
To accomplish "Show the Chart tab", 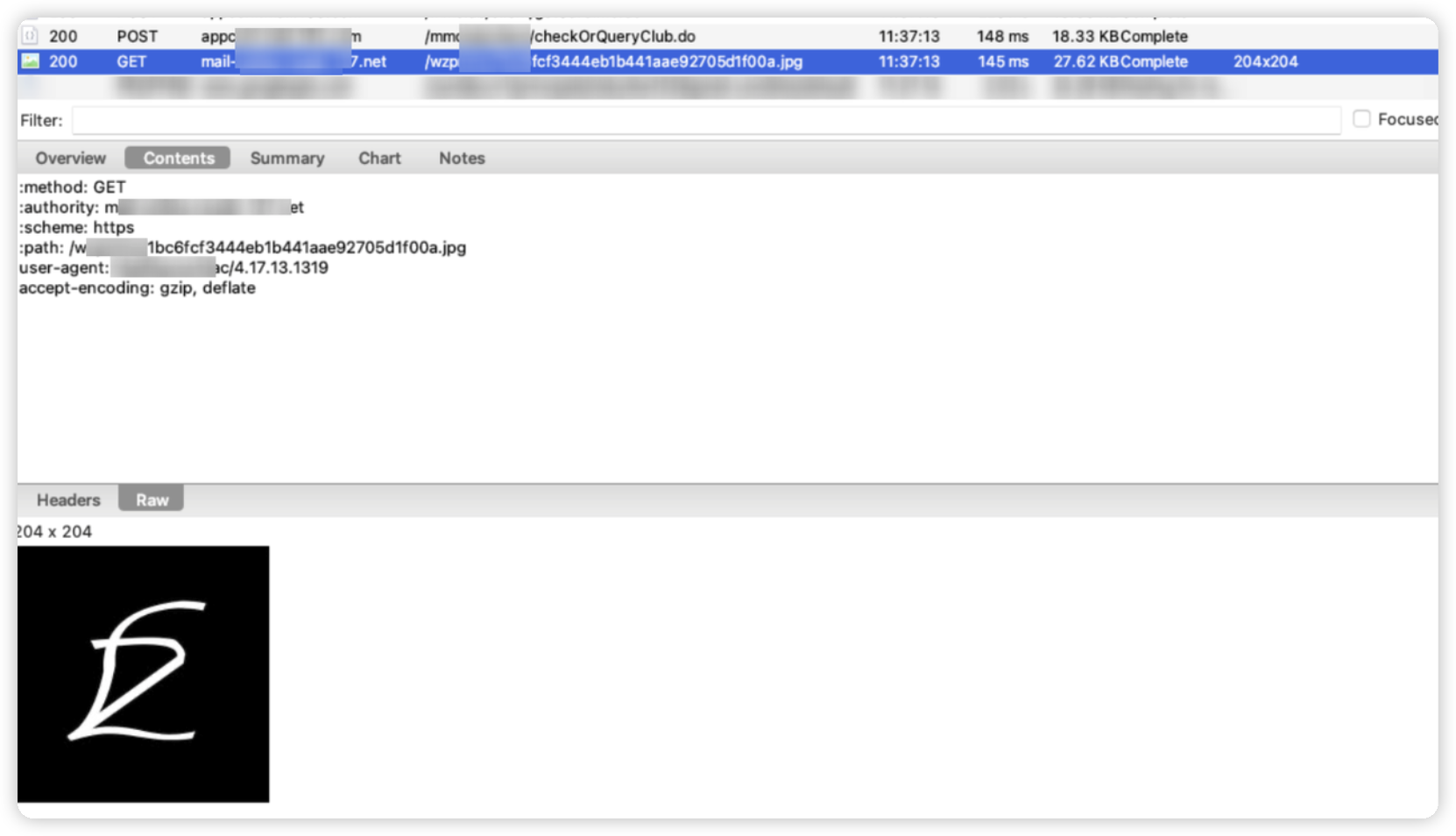I will [x=379, y=158].
